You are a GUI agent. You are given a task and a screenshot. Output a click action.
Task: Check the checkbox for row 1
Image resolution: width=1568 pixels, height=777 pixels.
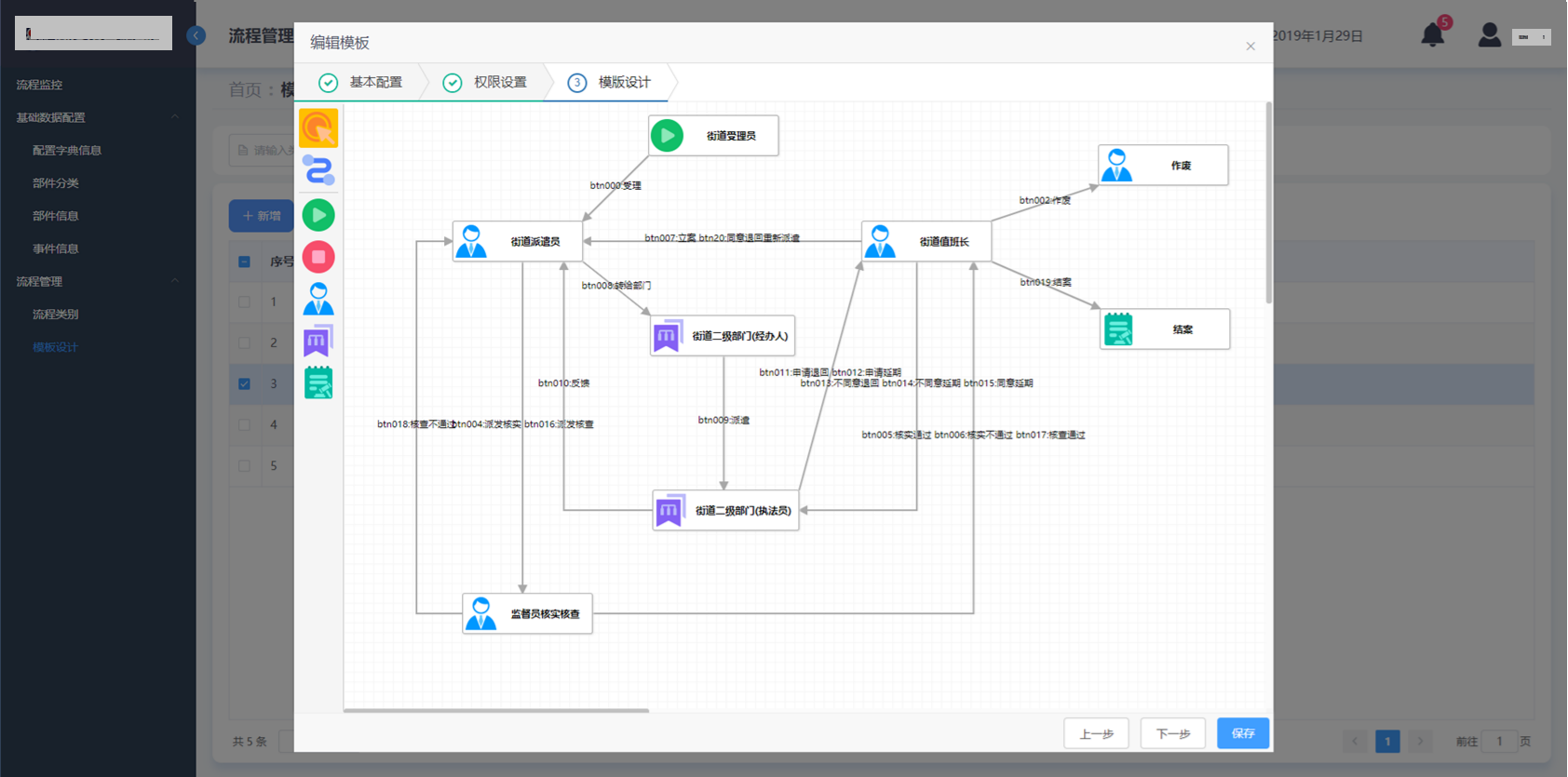pos(244,301)
